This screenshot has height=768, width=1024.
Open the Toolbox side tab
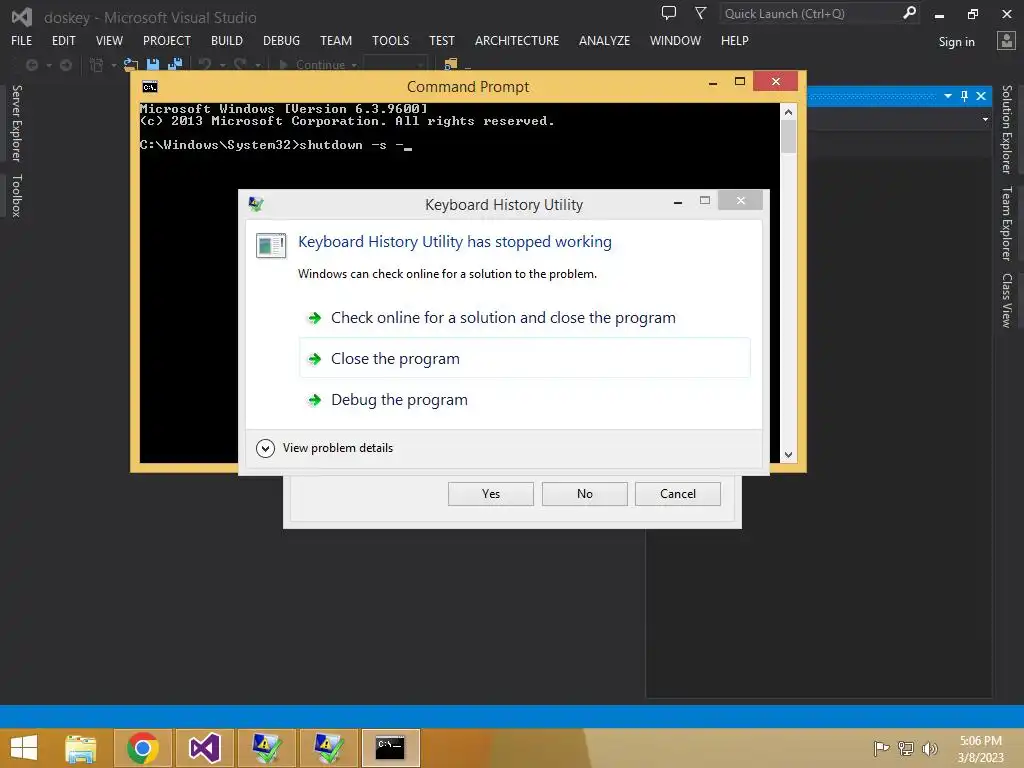tap(17, 195)
